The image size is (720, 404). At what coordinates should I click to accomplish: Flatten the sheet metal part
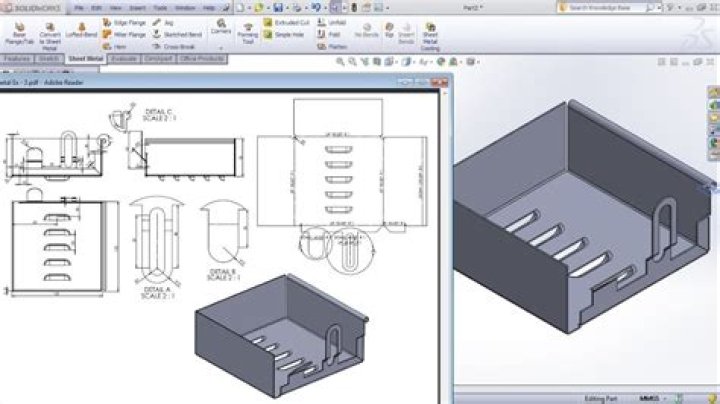pos(332,46)
